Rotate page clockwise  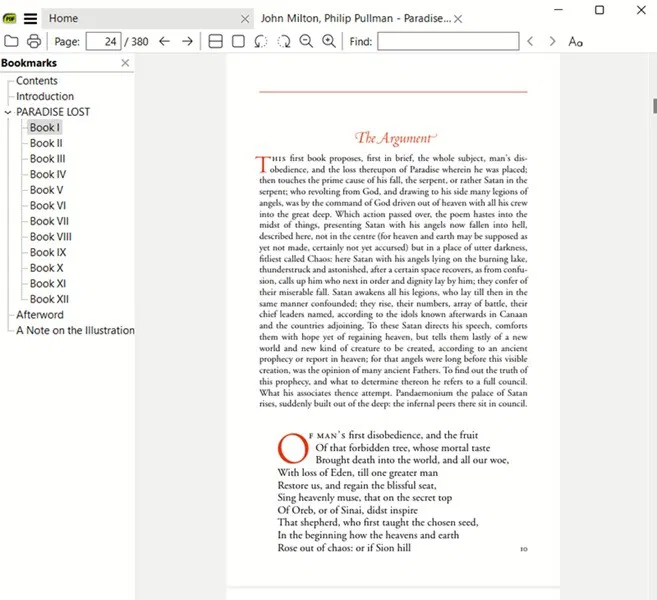point(284,41)
